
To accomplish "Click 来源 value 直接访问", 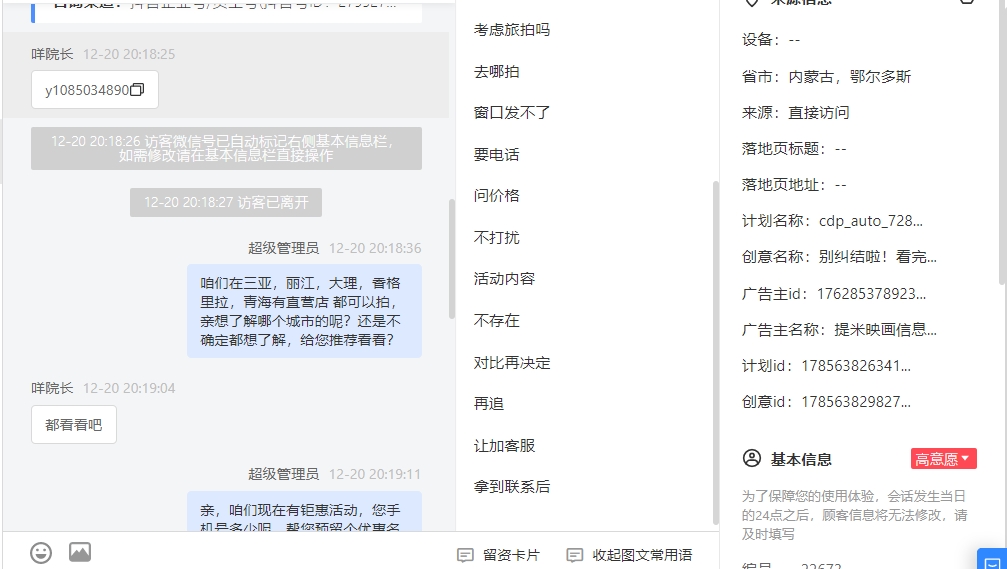I will (x=819, y=112).
